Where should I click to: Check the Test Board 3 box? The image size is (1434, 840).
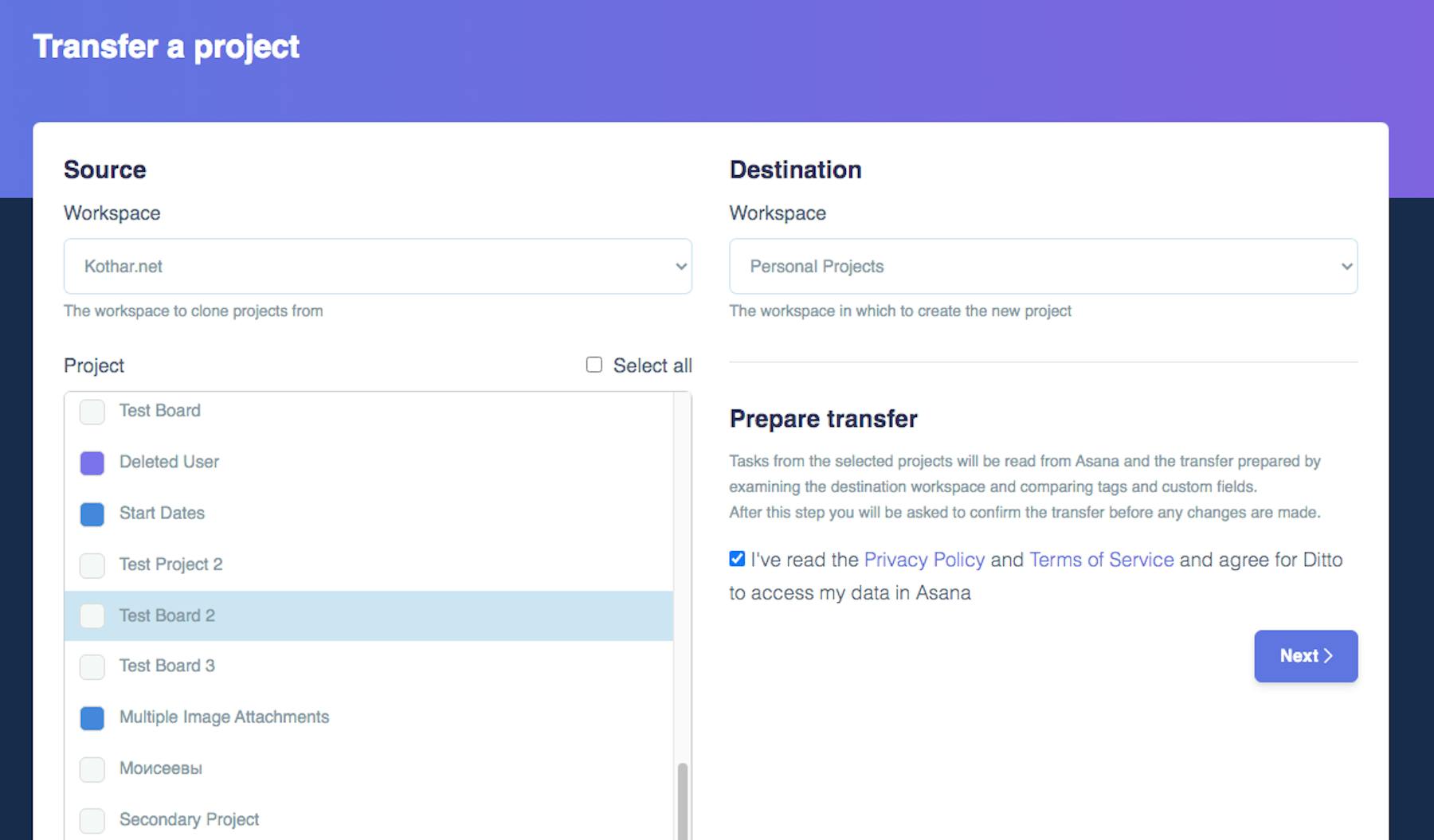click(92, 666)
